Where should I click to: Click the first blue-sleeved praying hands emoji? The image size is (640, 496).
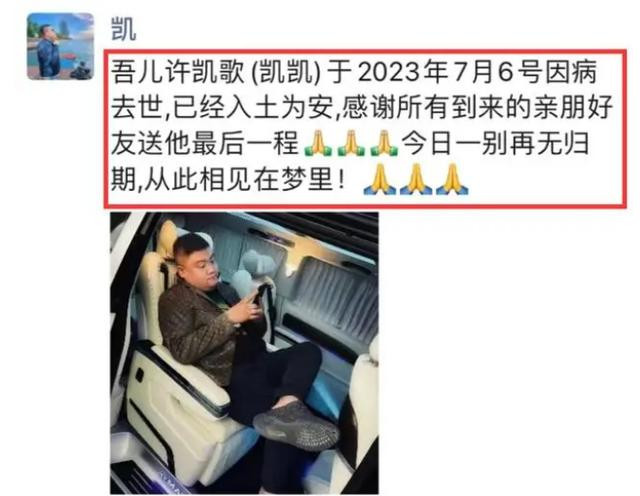(x=380, y=179)
